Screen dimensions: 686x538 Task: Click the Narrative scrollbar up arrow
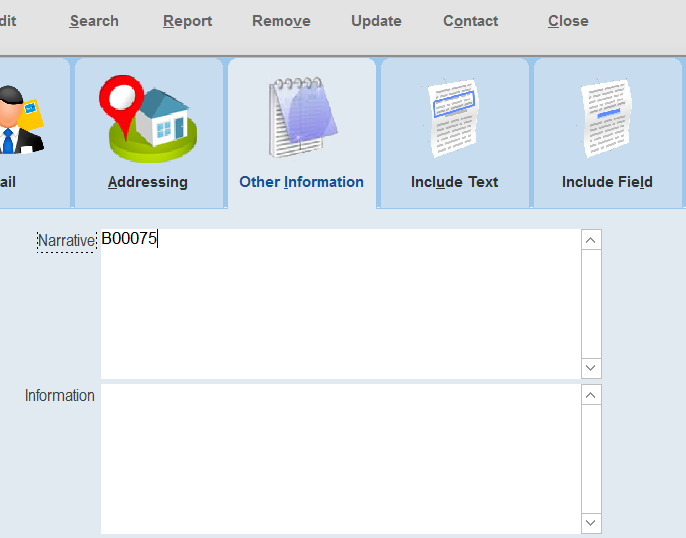tap(591, 240)
